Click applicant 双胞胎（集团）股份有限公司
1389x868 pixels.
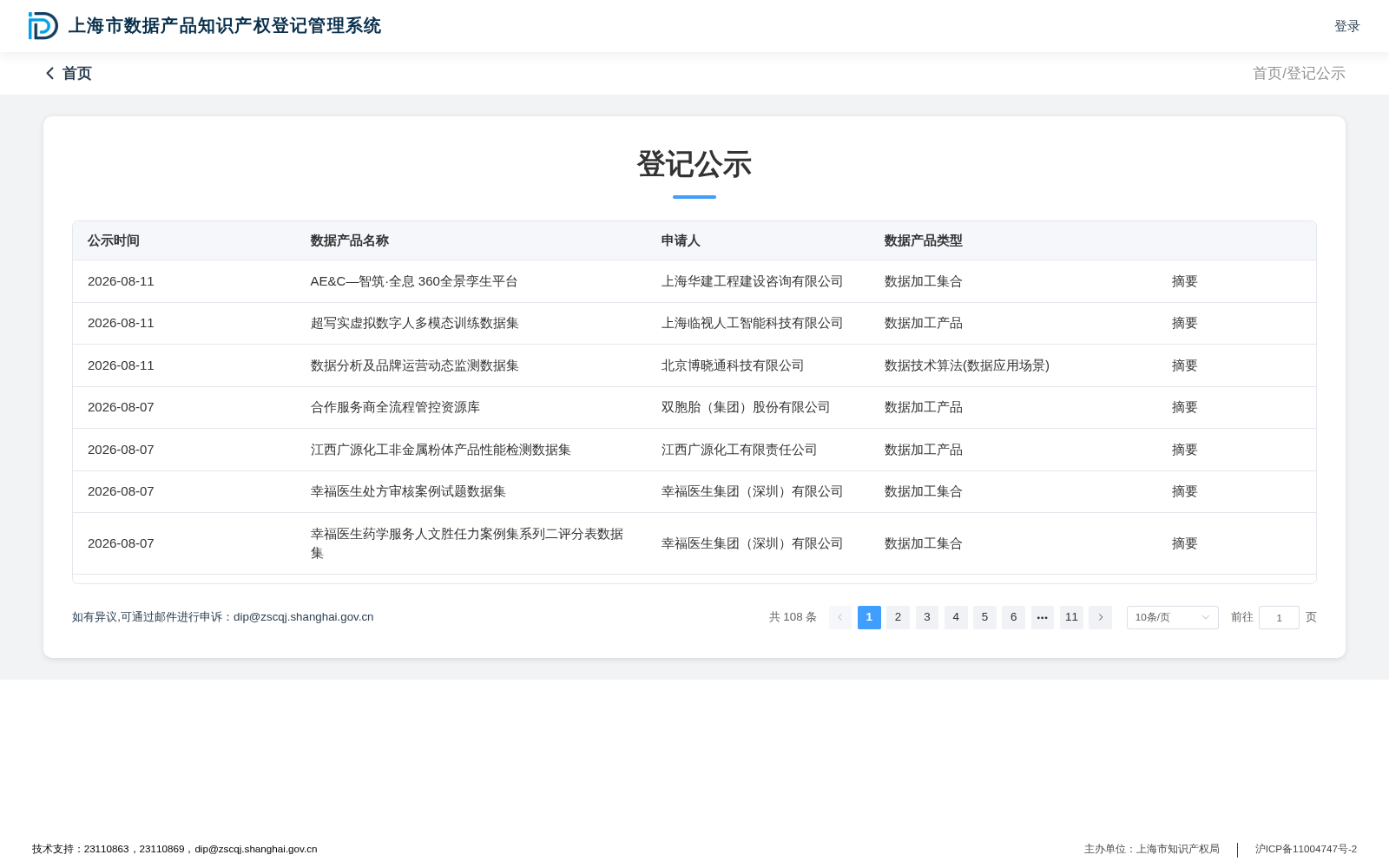pos(746,407)
